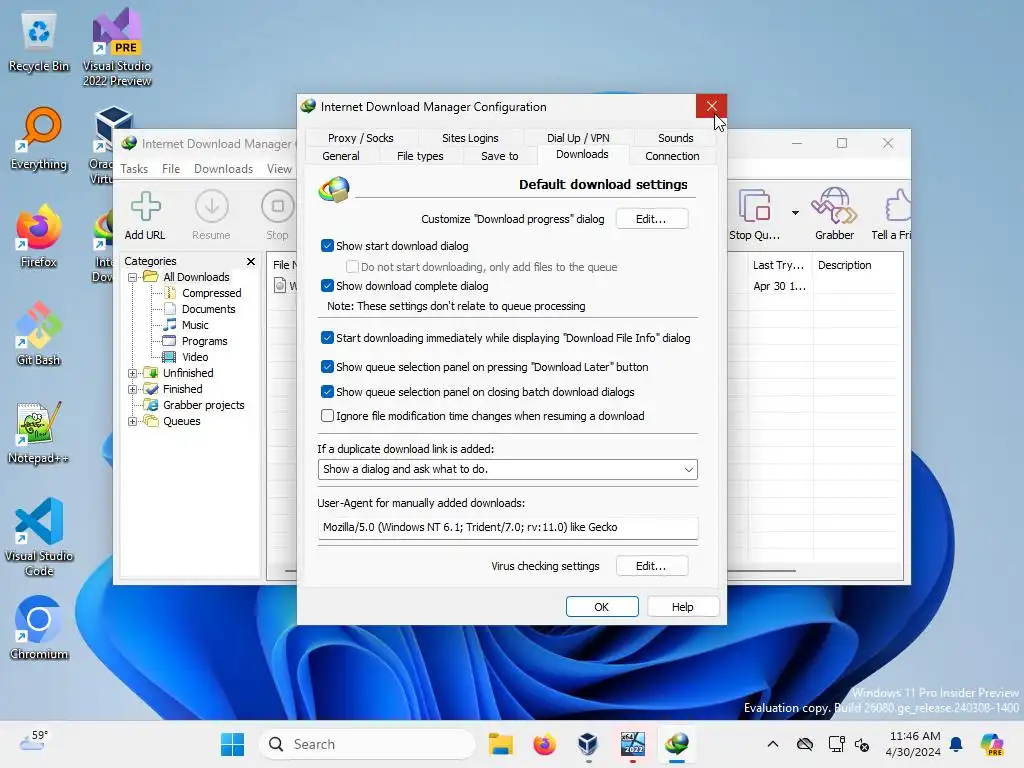The width and height of the screenshot is (1024, 768).
Task: Click the Description column header
Action: pyautogui.click(x=844, y=265)
